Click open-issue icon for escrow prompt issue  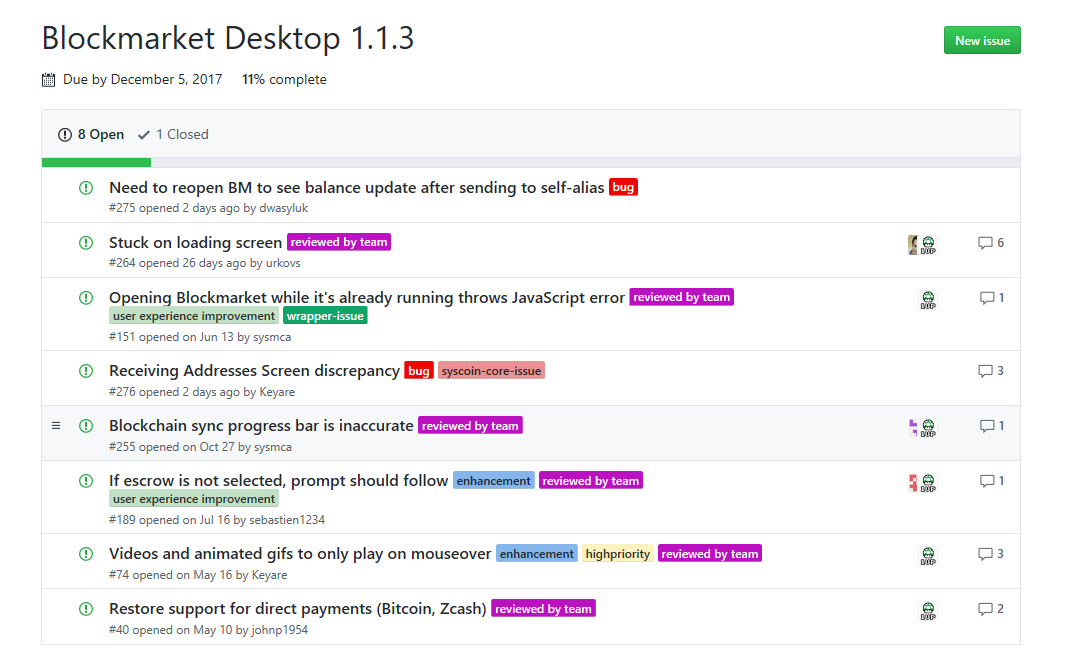(86, 481)
